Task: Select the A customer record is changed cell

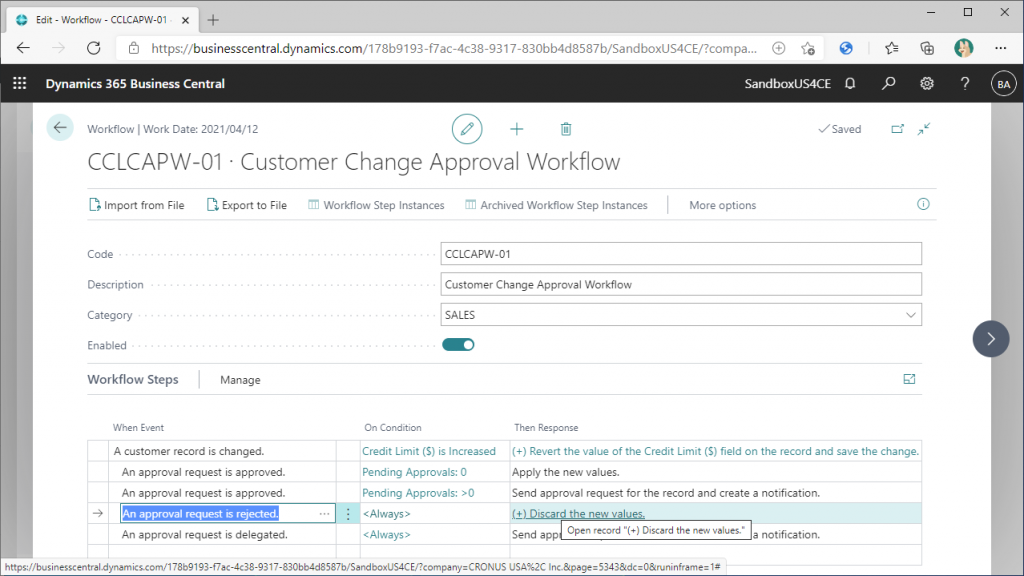Action: [222, 451]
